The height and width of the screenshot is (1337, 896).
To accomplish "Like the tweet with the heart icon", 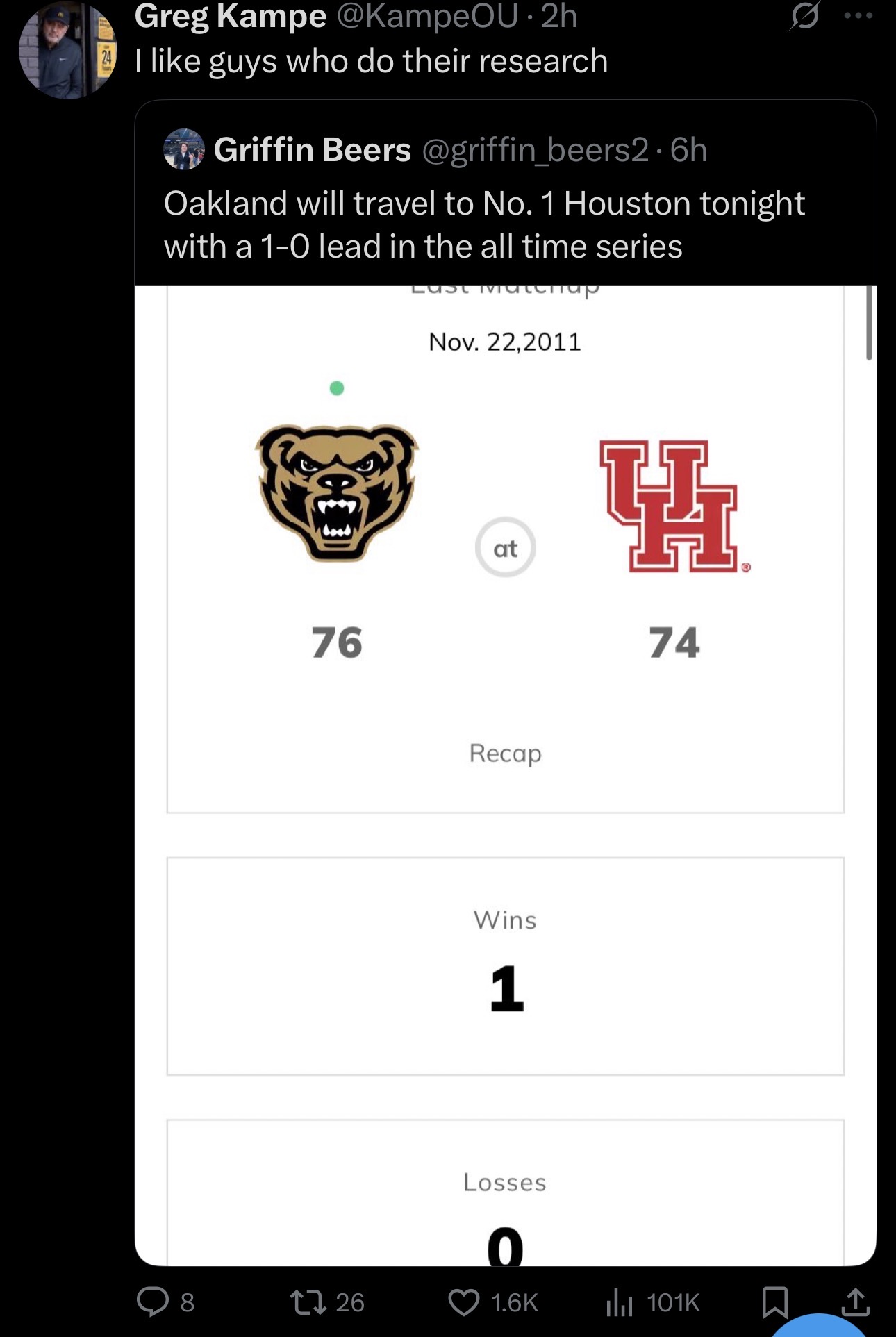I will click(x=463, y=1302).
